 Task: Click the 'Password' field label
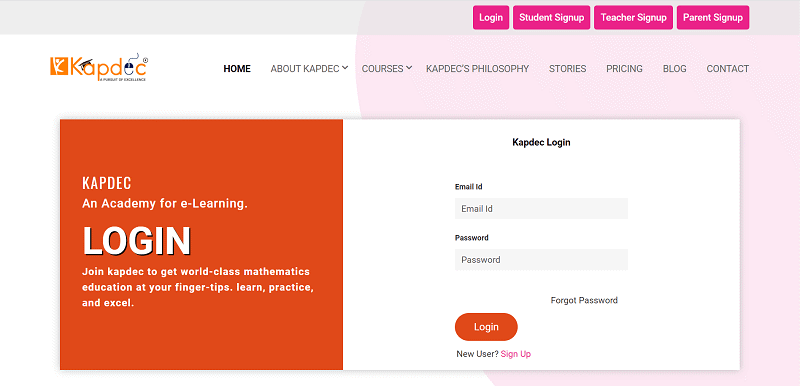(x=471, y=238)
